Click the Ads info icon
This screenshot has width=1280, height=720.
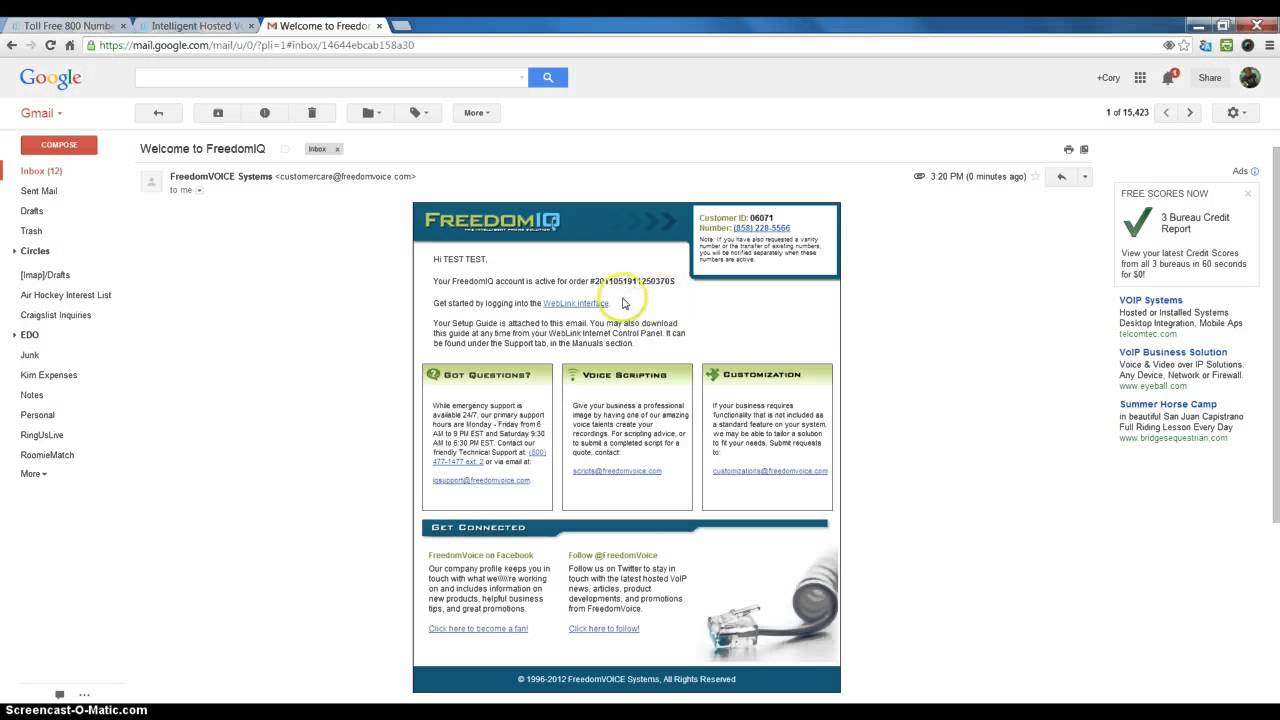(1255, 171)
